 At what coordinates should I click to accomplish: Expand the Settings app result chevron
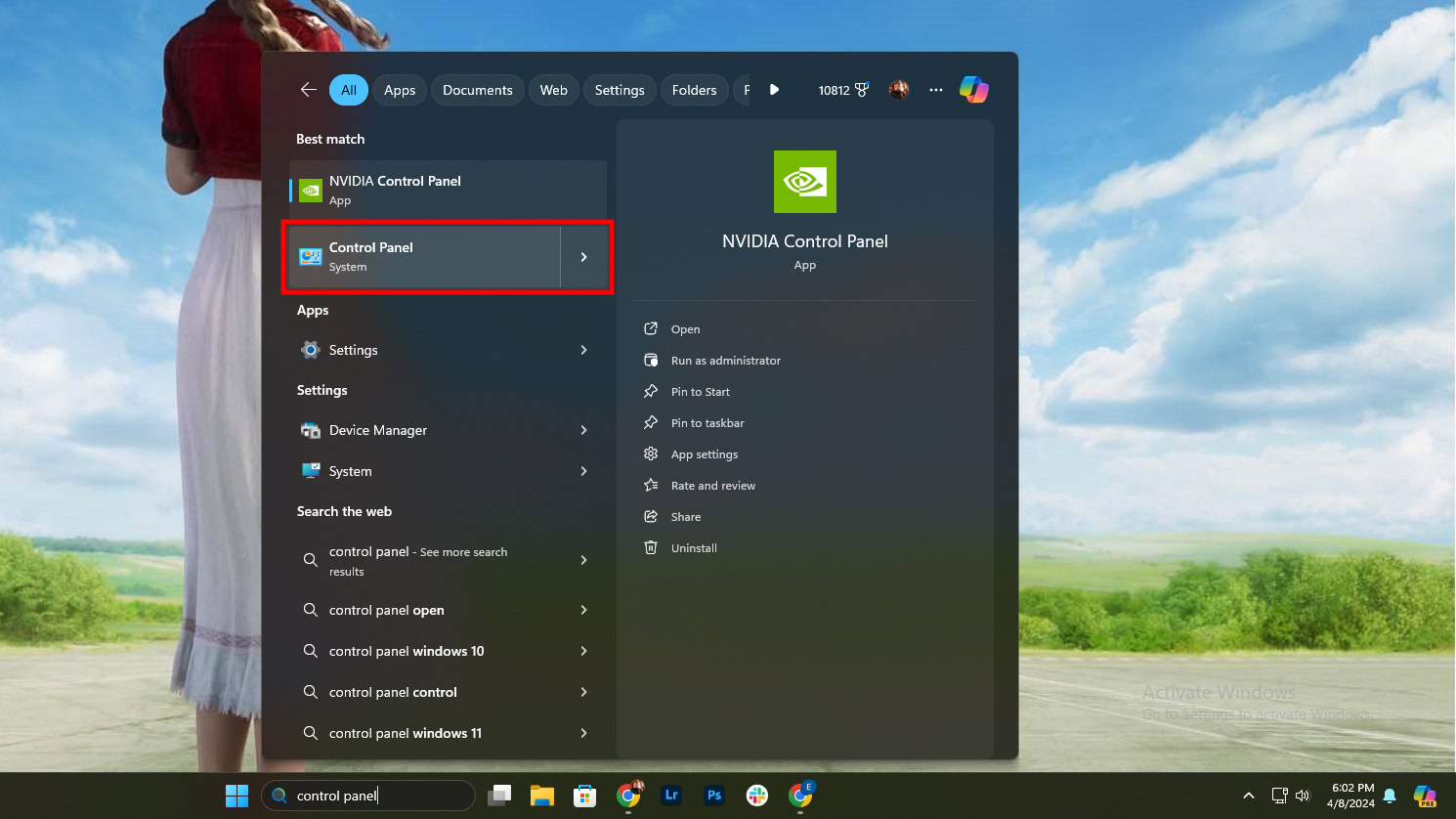[584, 350]
